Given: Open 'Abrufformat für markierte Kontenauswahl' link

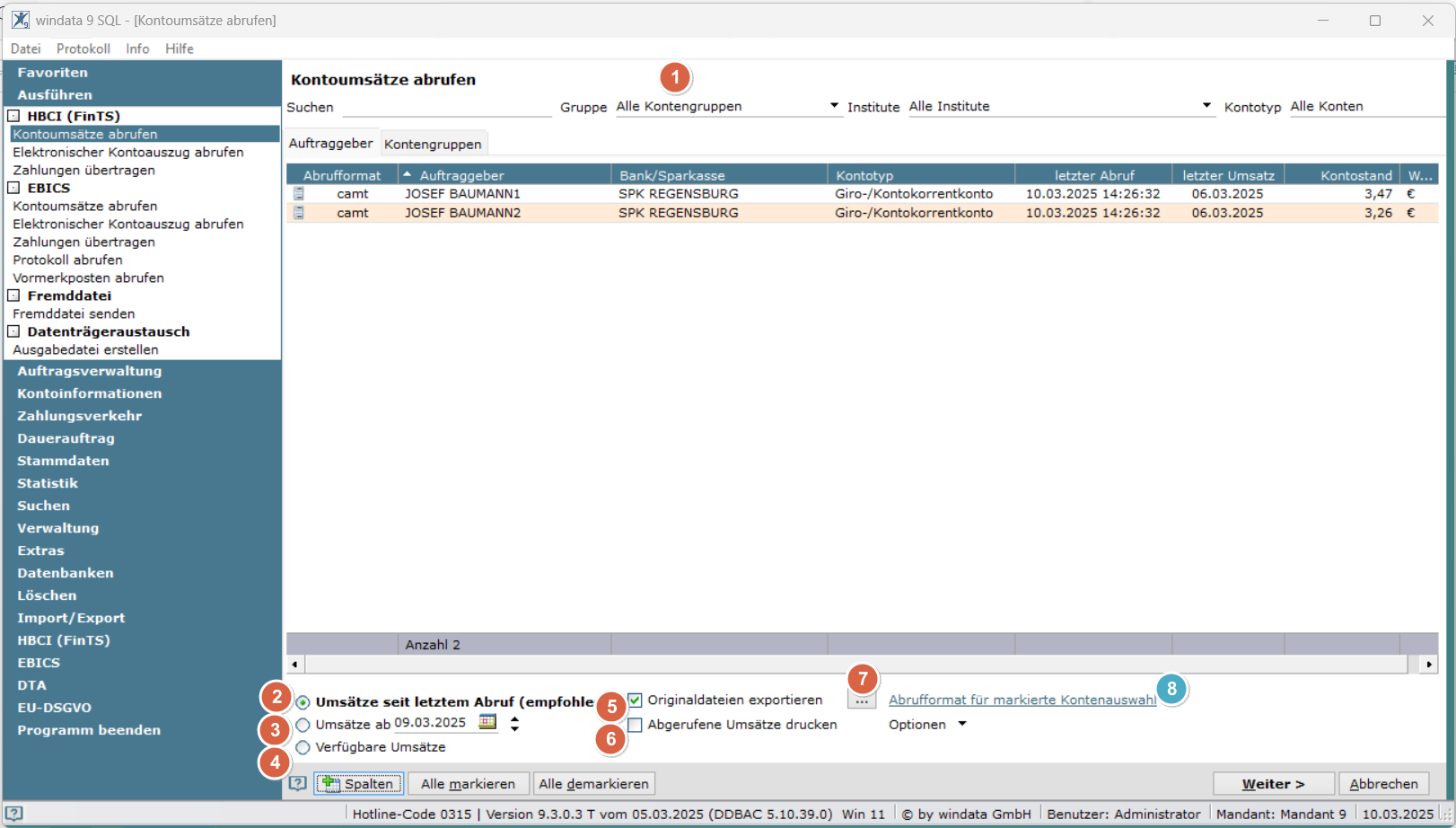Looking at the screenshot, I should (x=1022, y=700).
